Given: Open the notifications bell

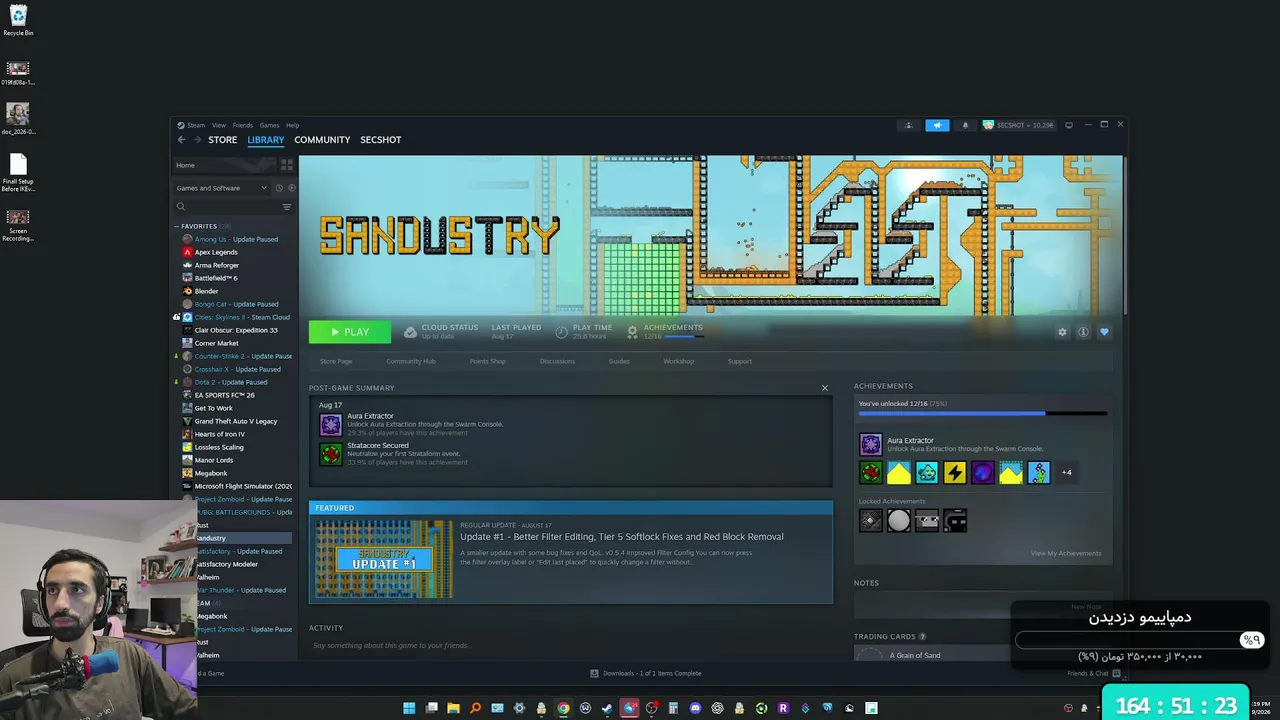Looking at the screenshot, I should click(965, 125).
